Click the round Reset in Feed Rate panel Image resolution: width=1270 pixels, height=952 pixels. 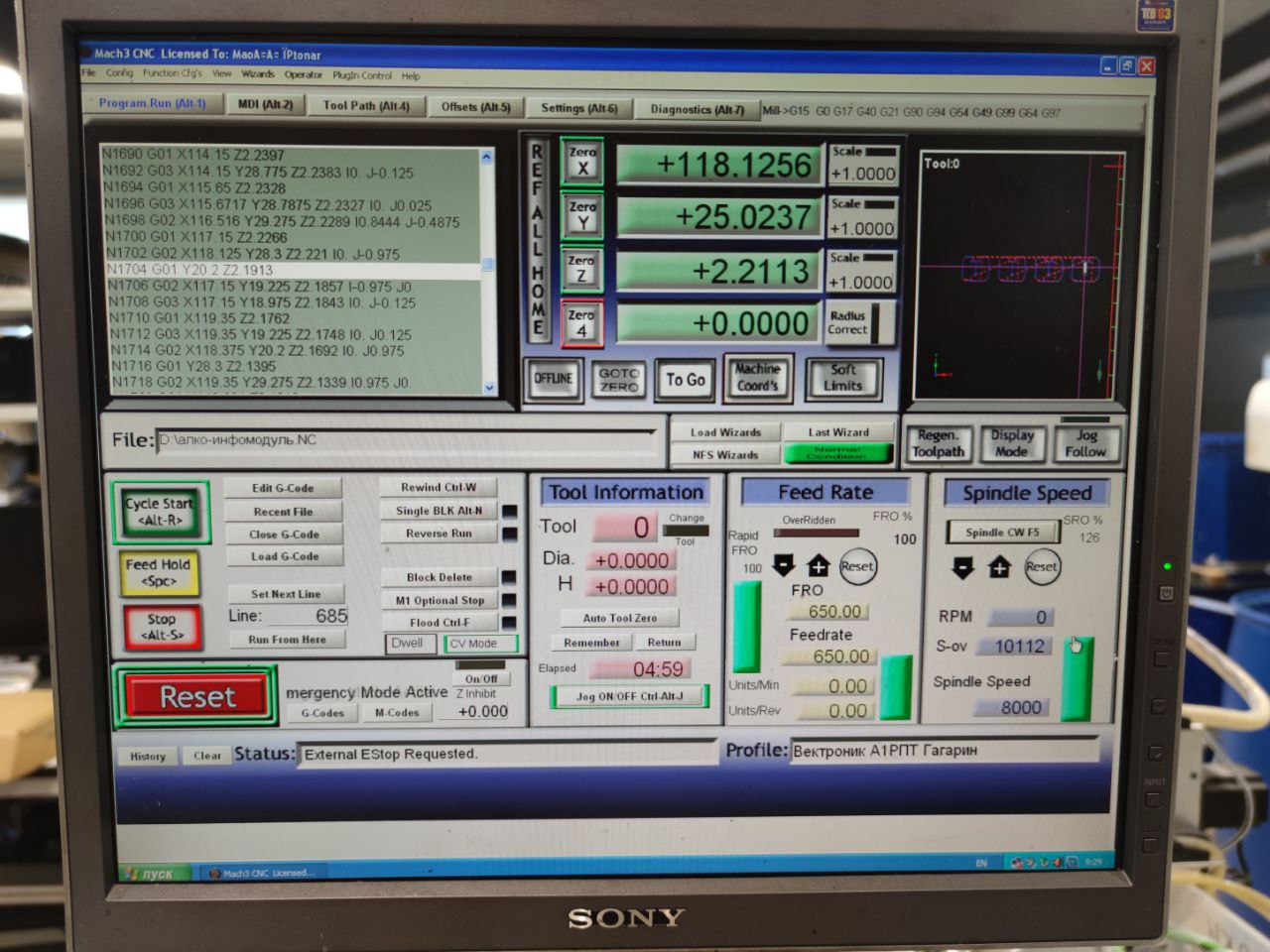coord(857,566)
